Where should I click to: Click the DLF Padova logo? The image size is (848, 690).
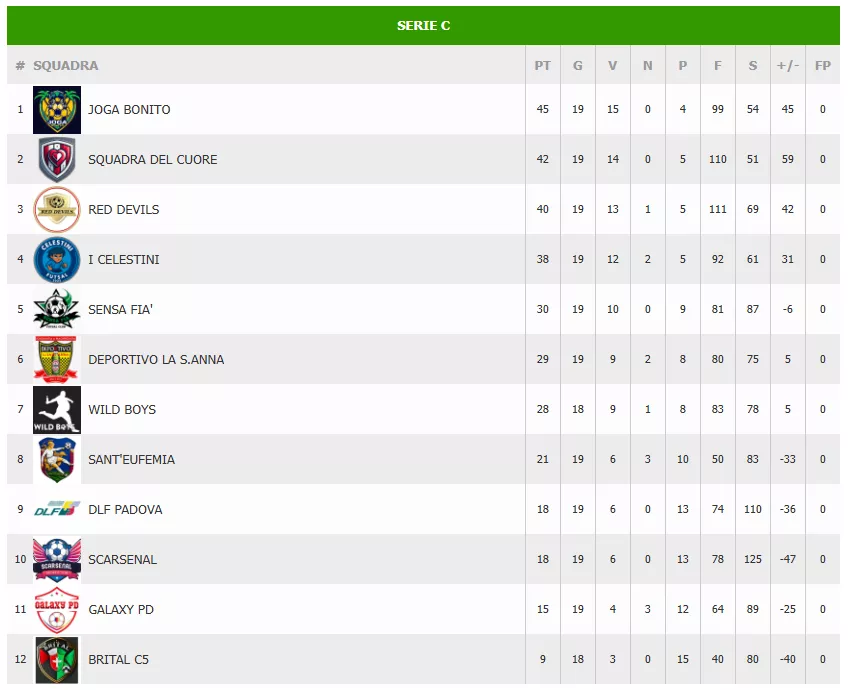tap(55, 510)
